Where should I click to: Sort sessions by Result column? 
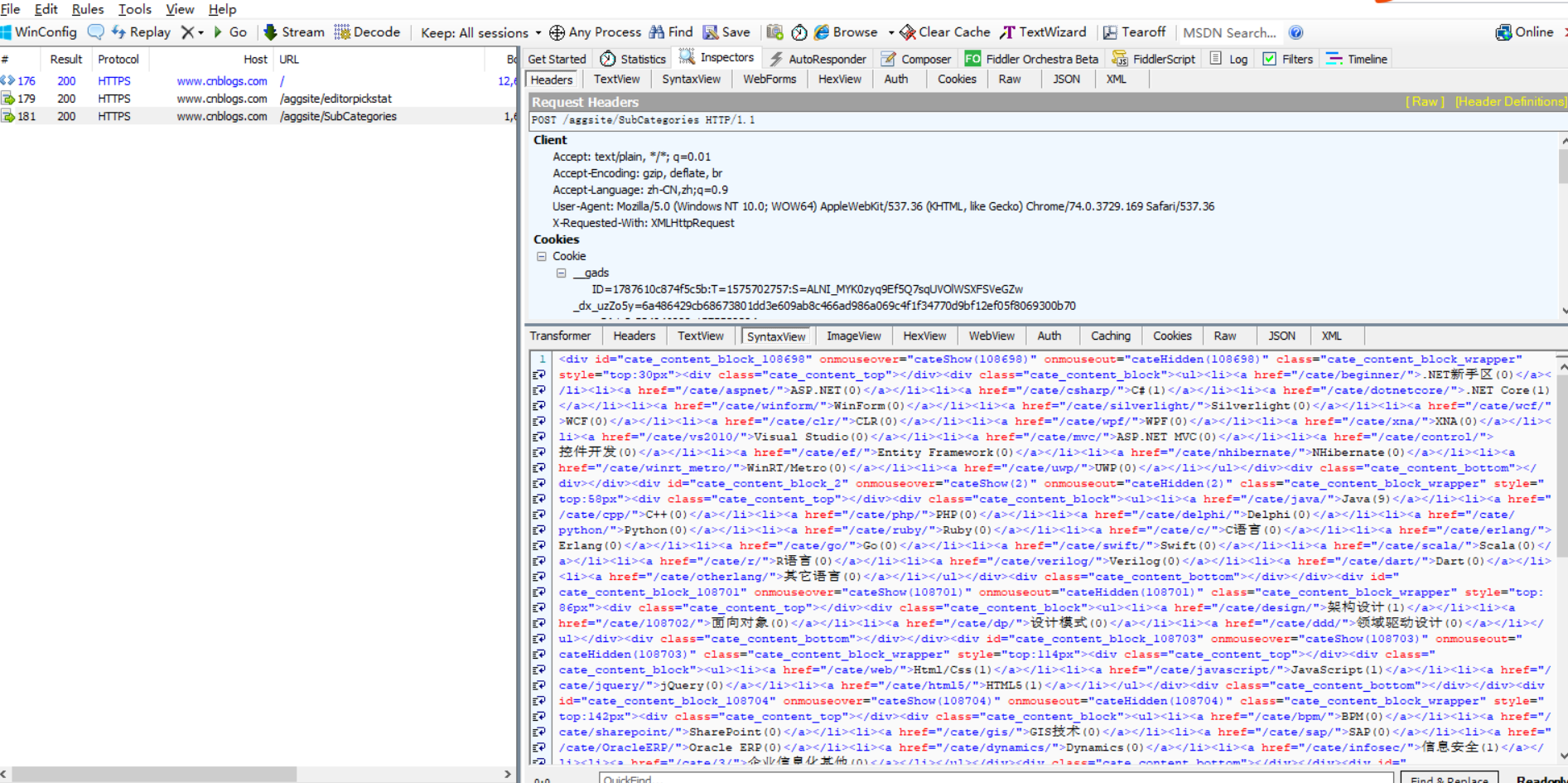pyautogui.click(x=65, y=59)
